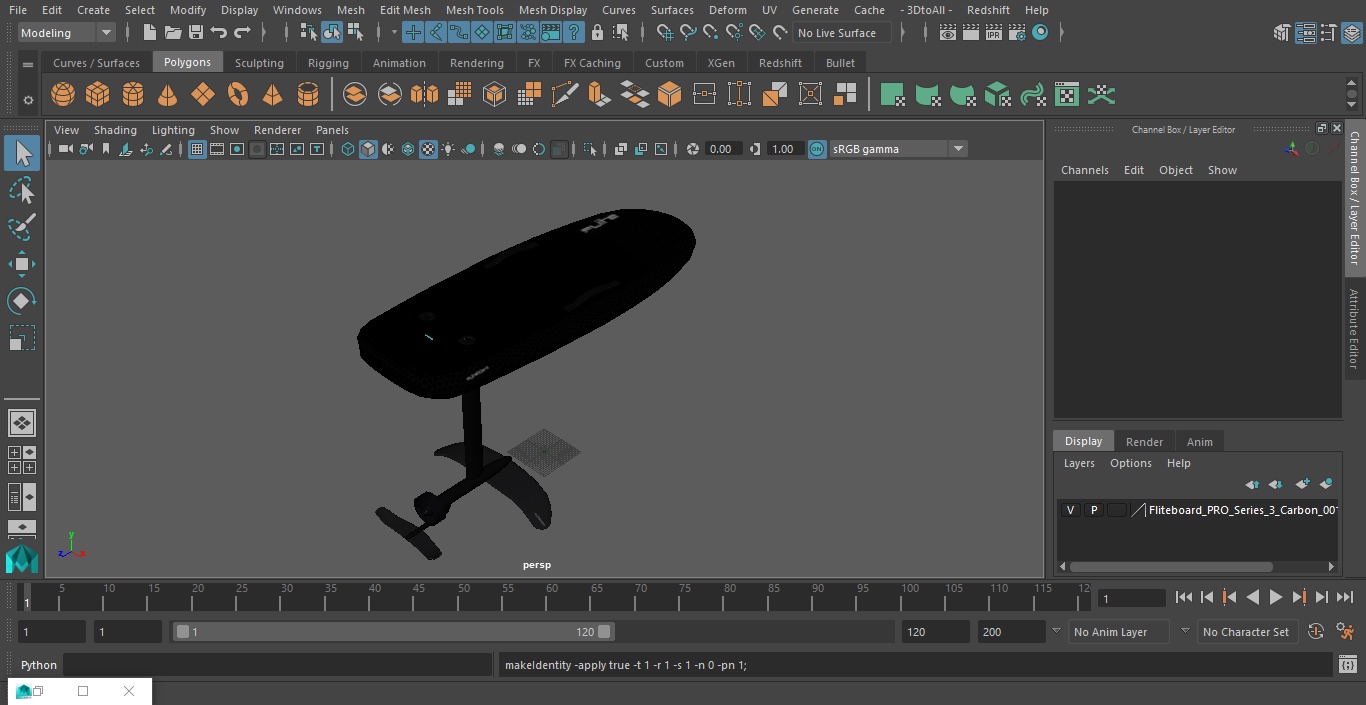Viewport: 1366px width, 705px height.
Task: Click the time range slider bar
Action: point(393,632)
